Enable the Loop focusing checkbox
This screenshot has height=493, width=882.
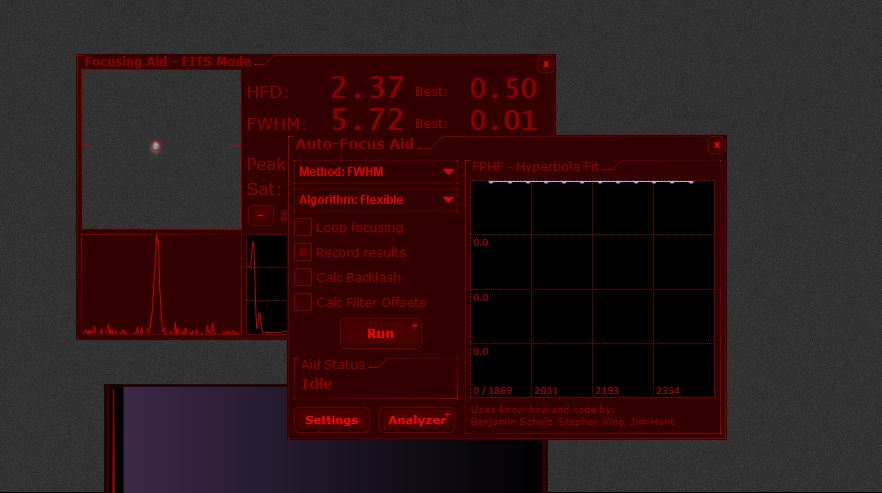point(303,227)
